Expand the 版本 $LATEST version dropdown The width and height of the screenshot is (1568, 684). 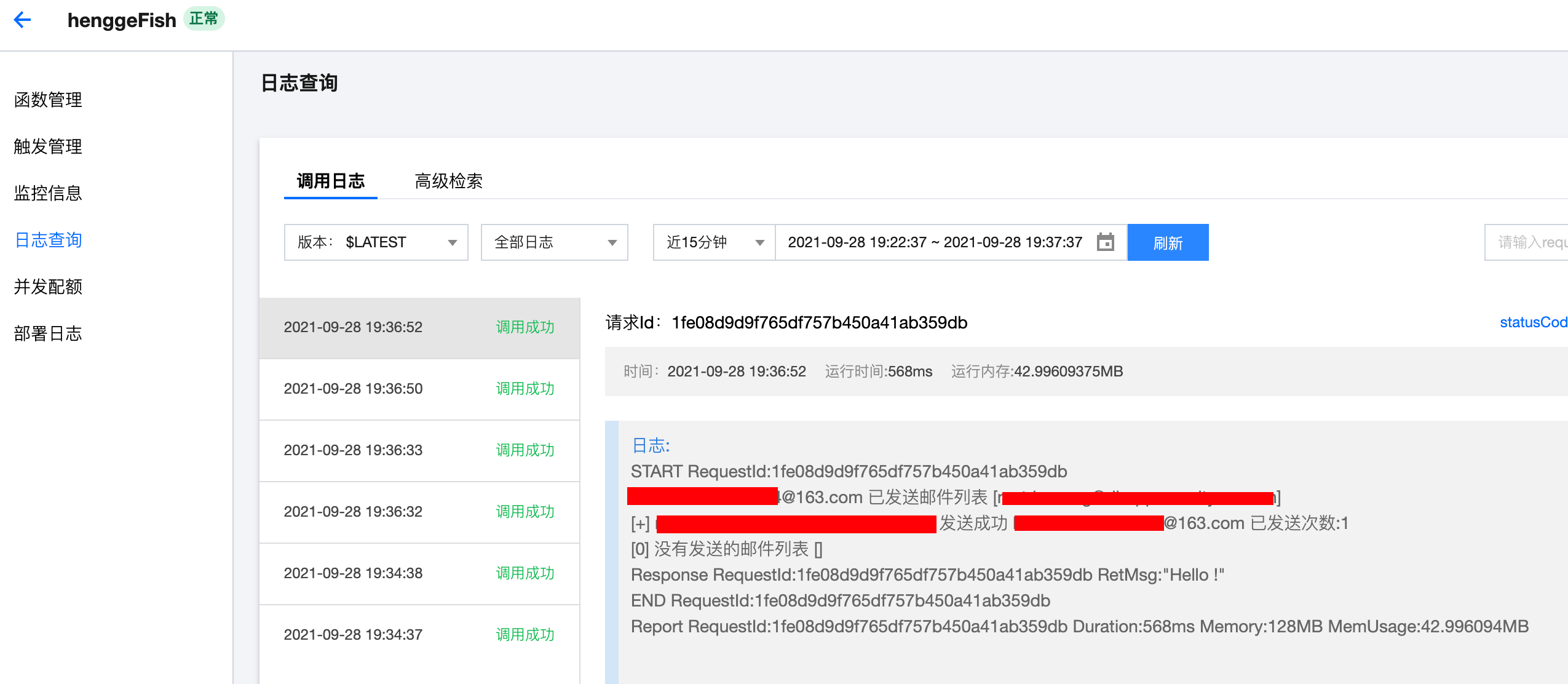point(376,242)
